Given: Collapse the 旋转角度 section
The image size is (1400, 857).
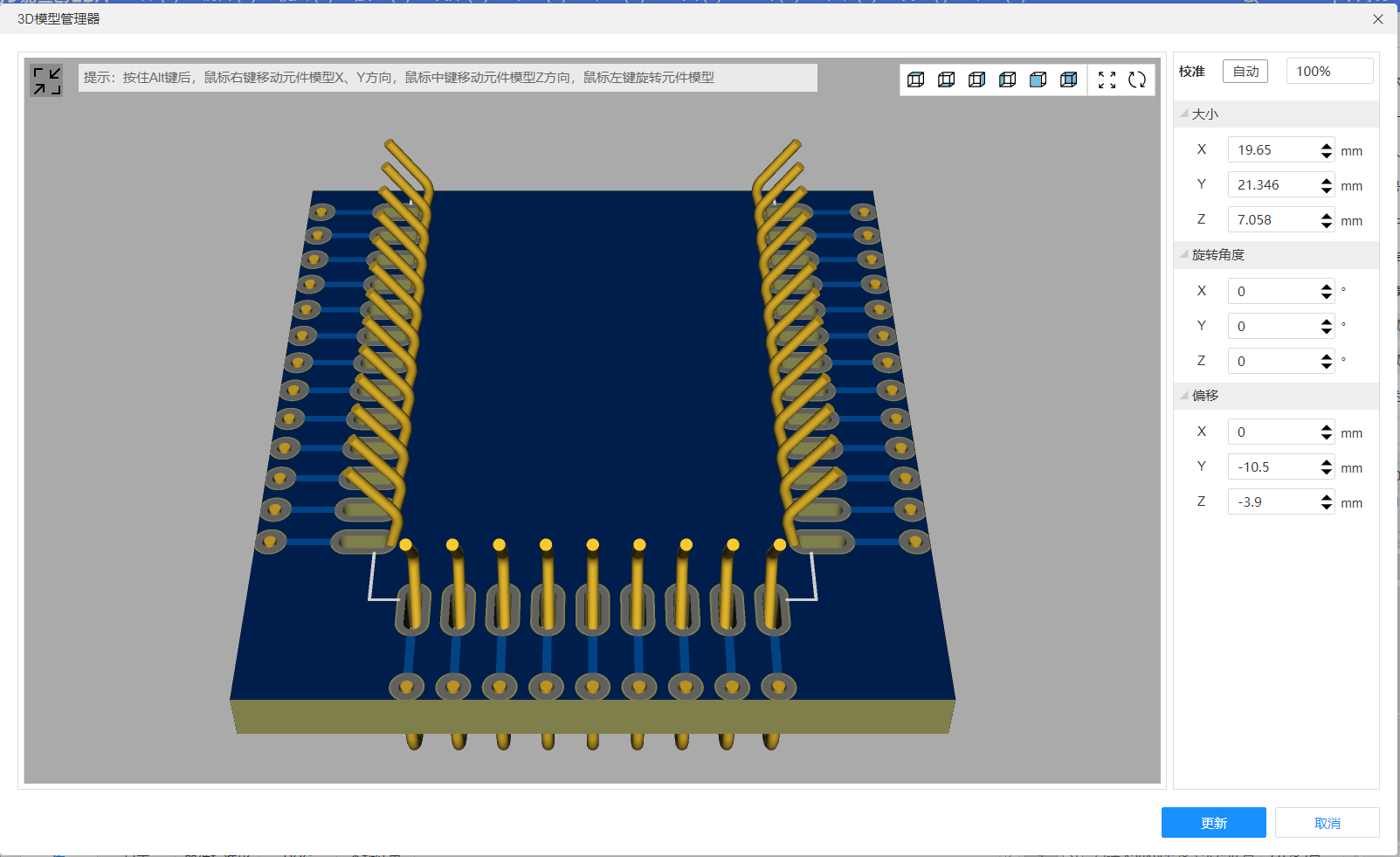Looking at the screenshot, I should click(x=1184, y=254).
